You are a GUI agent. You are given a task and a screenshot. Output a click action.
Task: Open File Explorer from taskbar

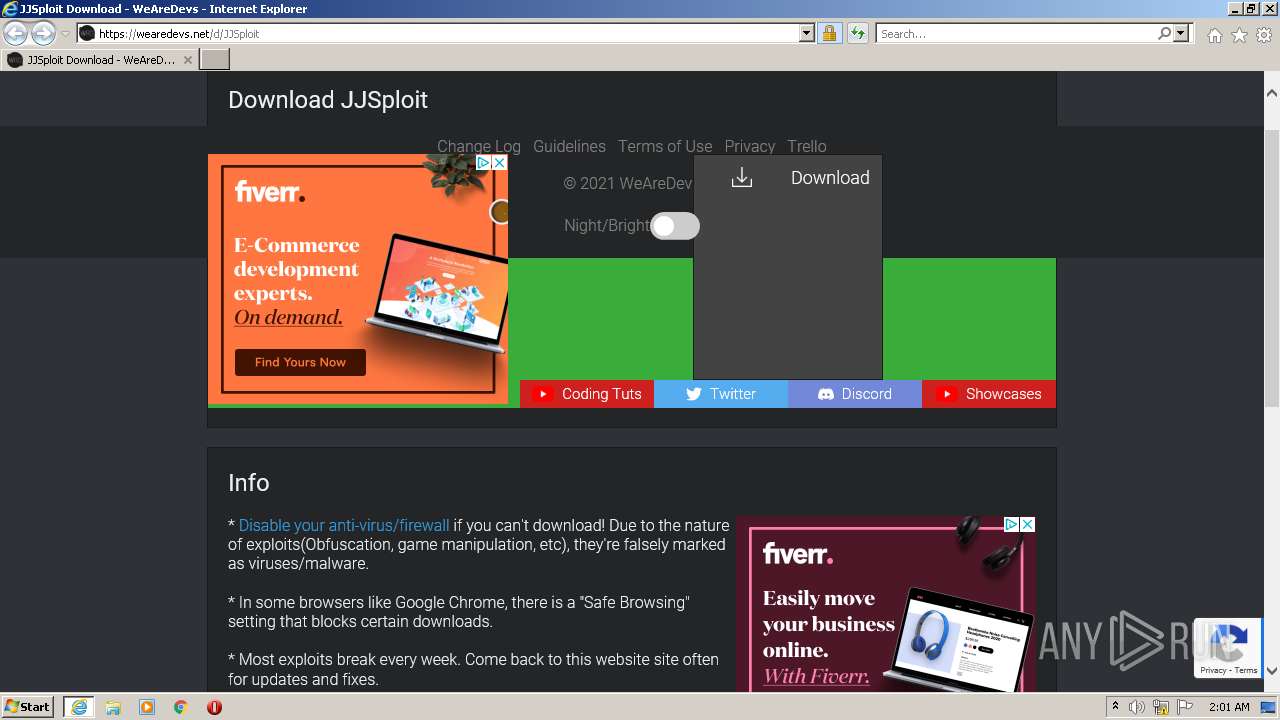coord(113,707)
